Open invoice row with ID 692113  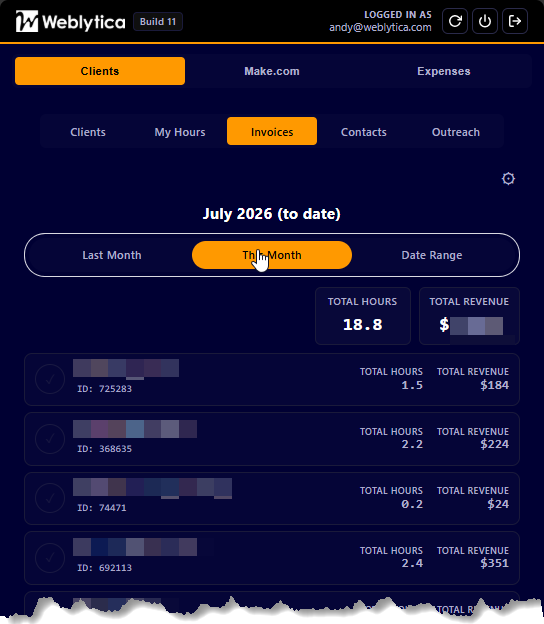click(x=272, y=558)
